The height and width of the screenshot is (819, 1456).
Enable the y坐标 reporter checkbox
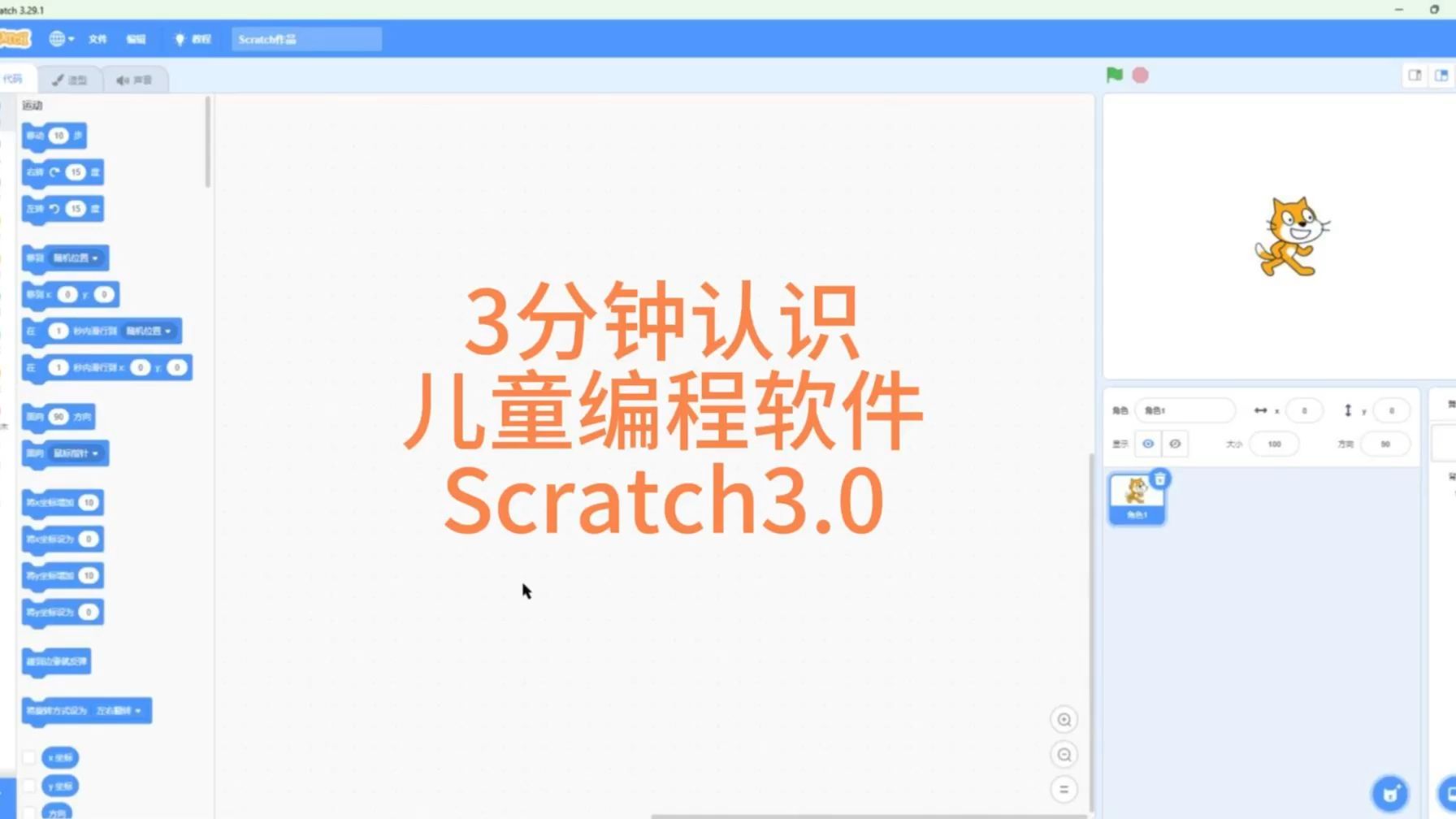coord(29,786)
